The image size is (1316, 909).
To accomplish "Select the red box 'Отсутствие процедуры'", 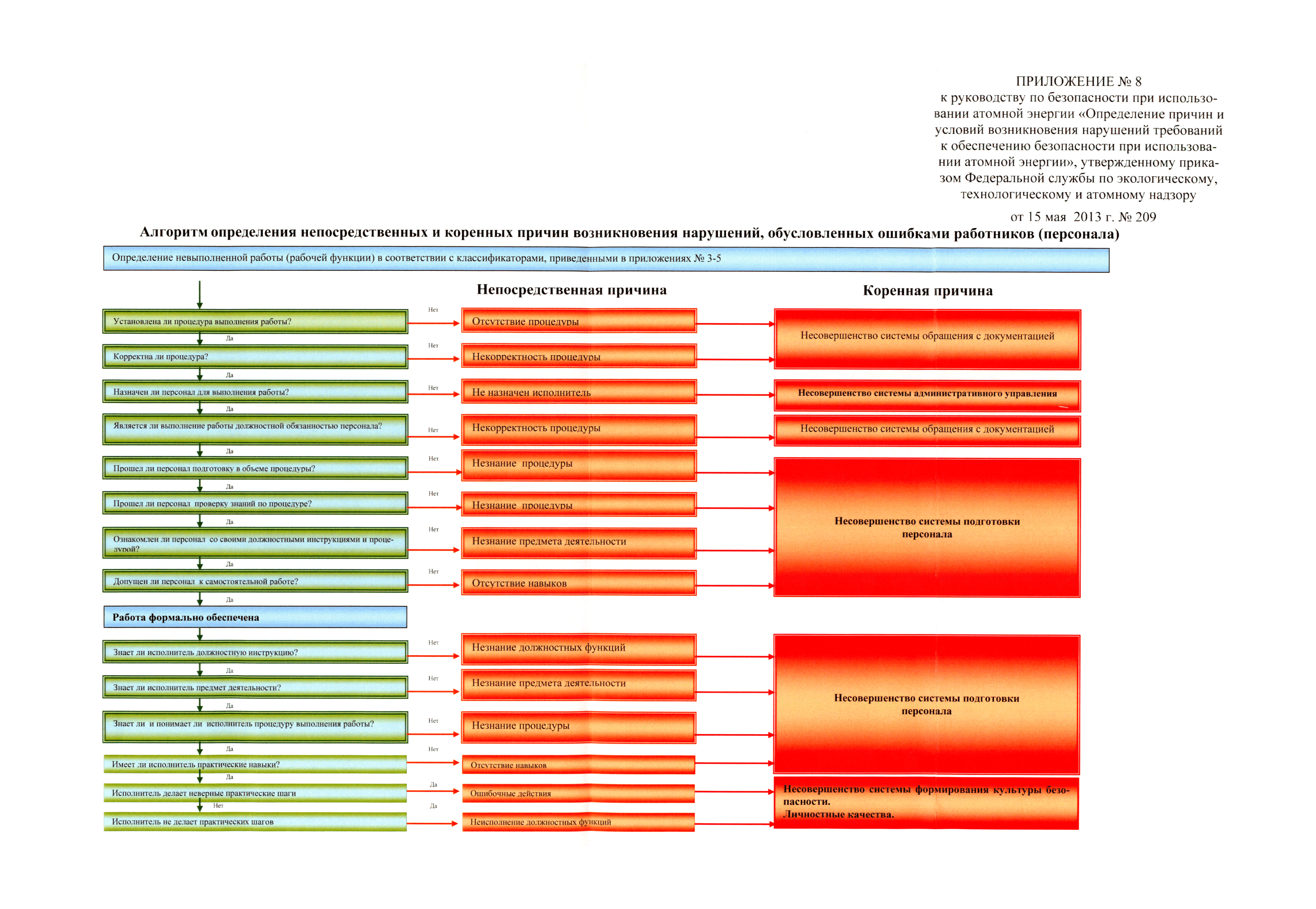I will (x=579, y=321).
